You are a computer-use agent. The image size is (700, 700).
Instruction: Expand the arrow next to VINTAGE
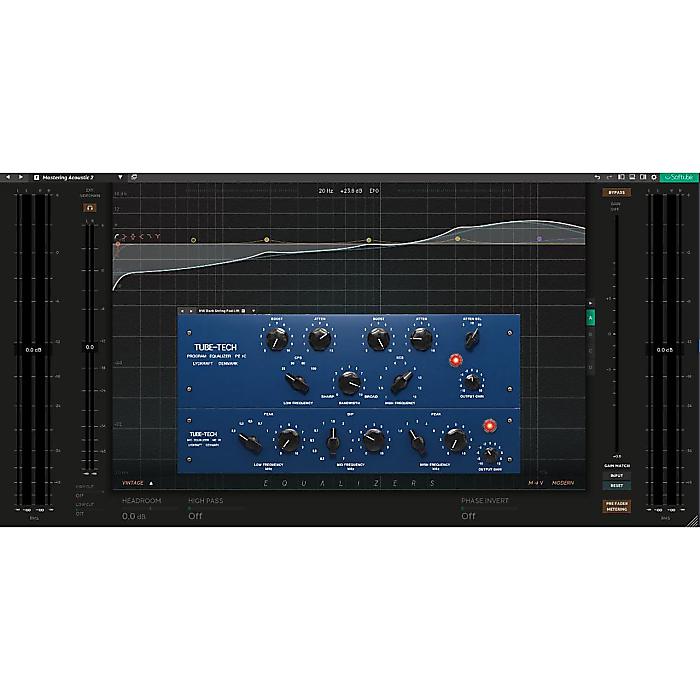(x=151, y=483)
